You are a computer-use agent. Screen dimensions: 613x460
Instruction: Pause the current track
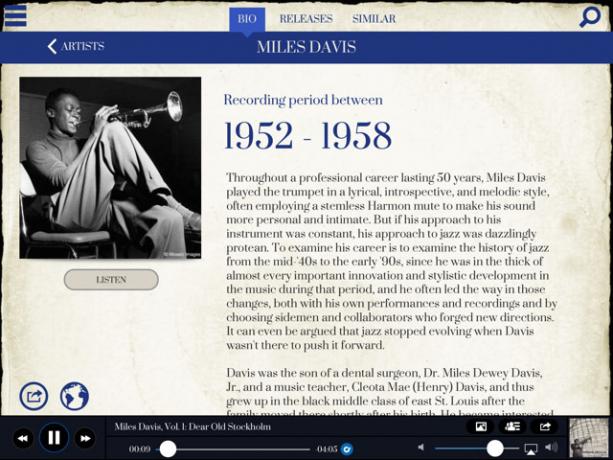pos(54,438)
